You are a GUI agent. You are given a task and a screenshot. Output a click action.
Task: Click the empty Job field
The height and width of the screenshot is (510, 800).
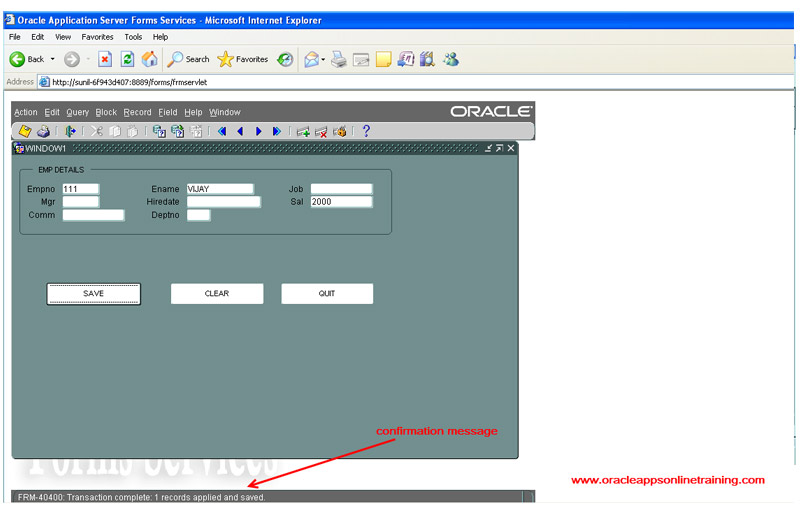tap(341, 189)
